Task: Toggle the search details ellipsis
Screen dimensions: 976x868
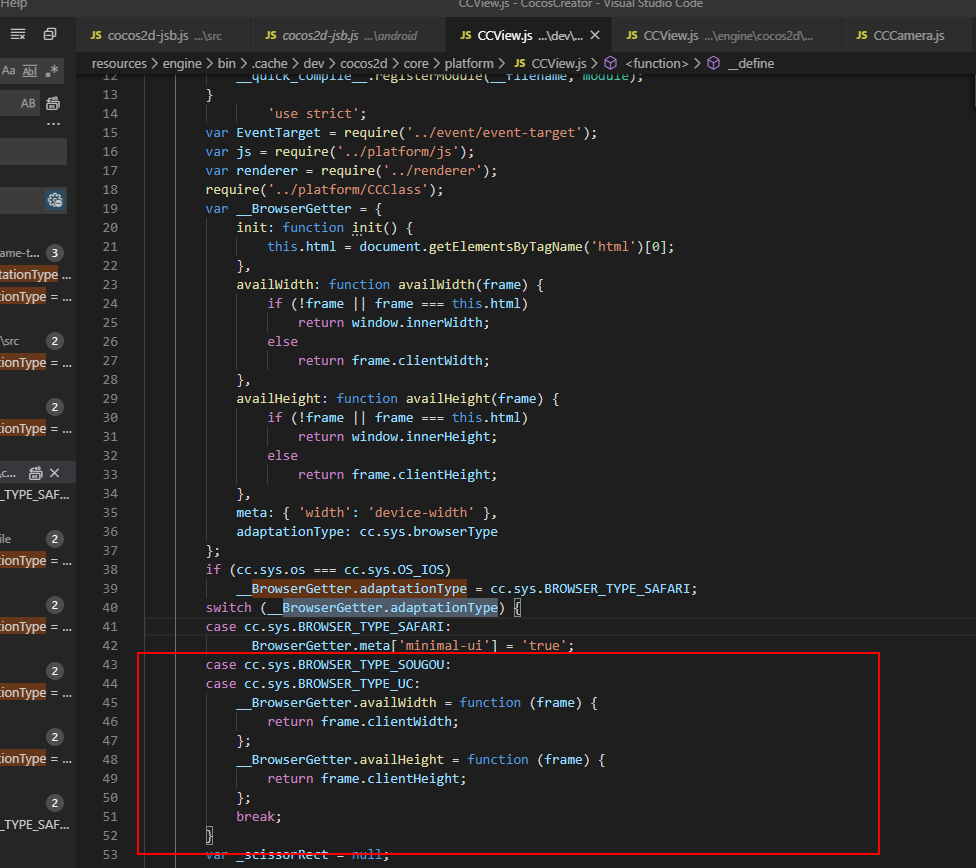Action: click(x=54, y=124)
